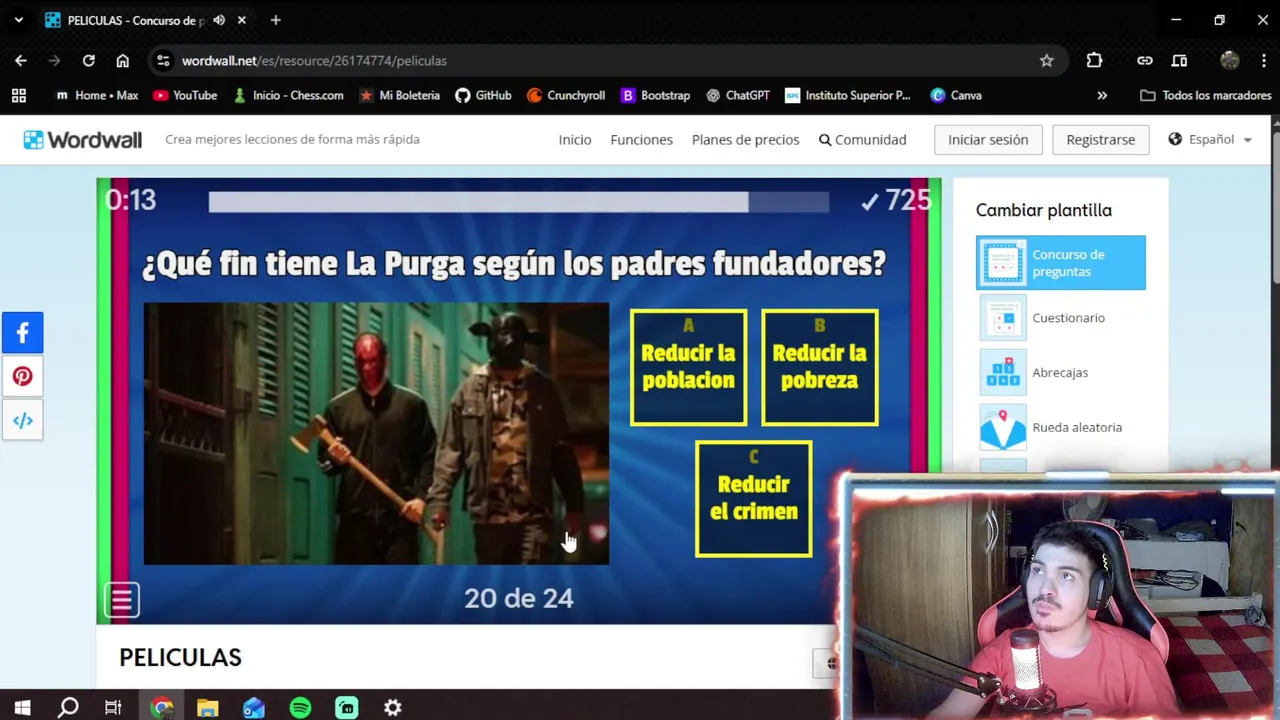This screenshot has width=1280, height=720.
Task: Open the Instituto Superior P... bookmark
Action: pyautogui.click(x=848, y=95)
